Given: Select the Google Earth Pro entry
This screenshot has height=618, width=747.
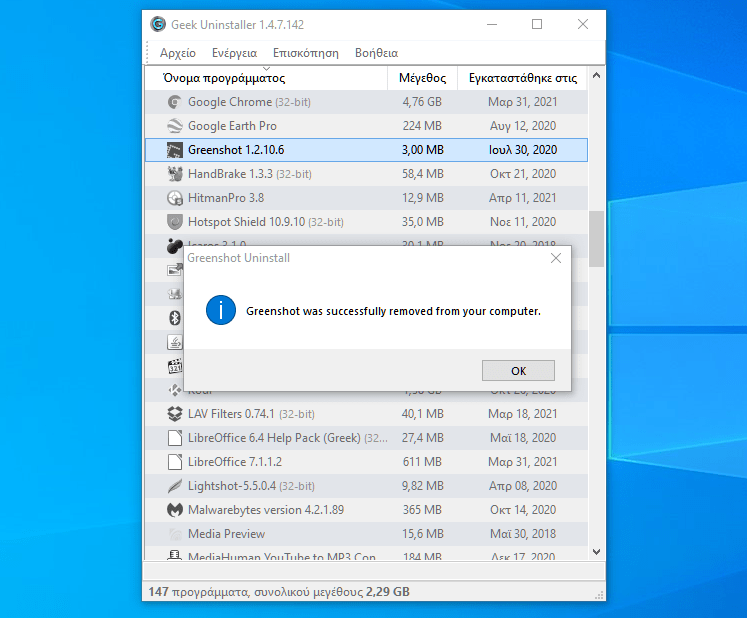Looking at the screenshot, I should [366, 126].
